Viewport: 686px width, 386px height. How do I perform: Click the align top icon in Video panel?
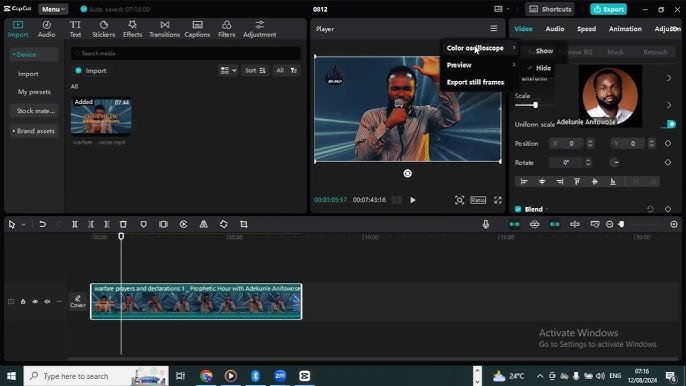577,182
